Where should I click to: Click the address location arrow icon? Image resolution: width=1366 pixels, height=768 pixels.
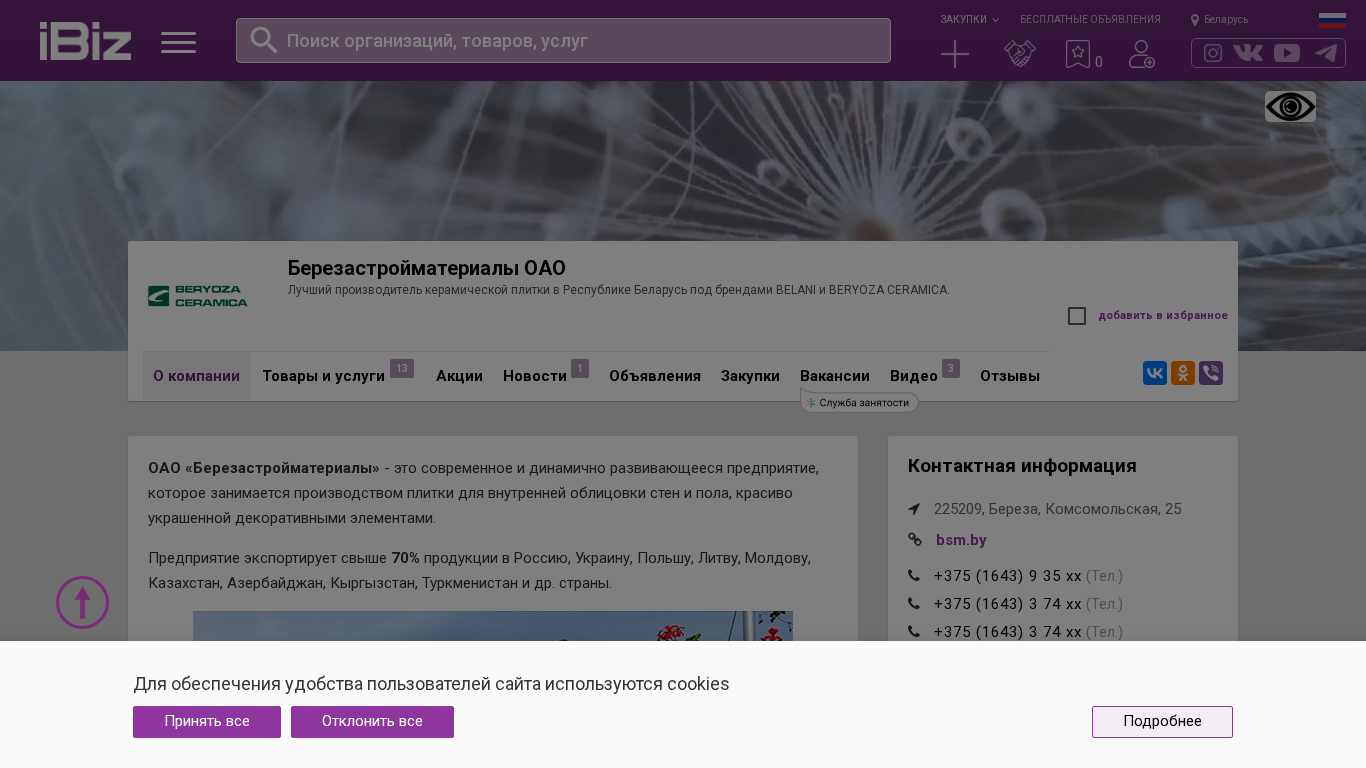(x=914, y=509)
